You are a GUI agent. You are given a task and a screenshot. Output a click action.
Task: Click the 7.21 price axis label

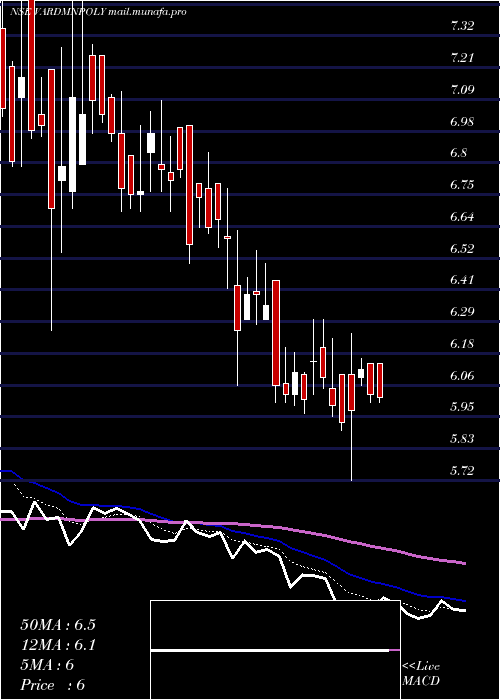462,58
